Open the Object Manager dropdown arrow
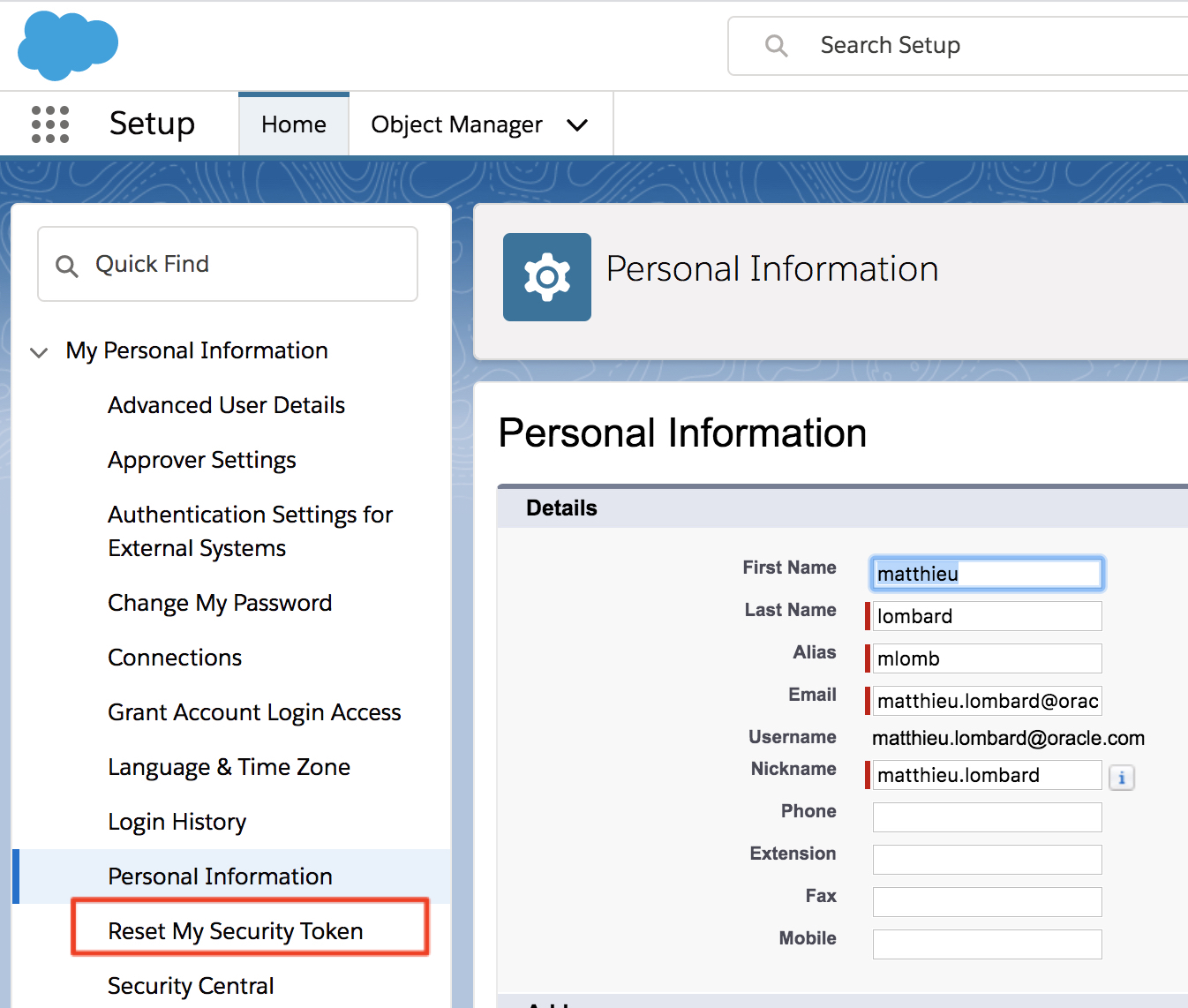1188x1008 pixels. (x=577, y=125)
